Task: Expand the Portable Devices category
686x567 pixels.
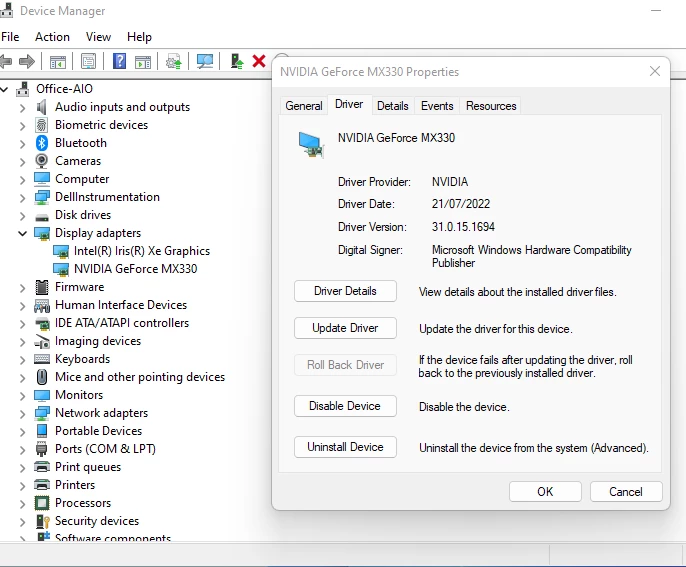Action: click(22, 431)
